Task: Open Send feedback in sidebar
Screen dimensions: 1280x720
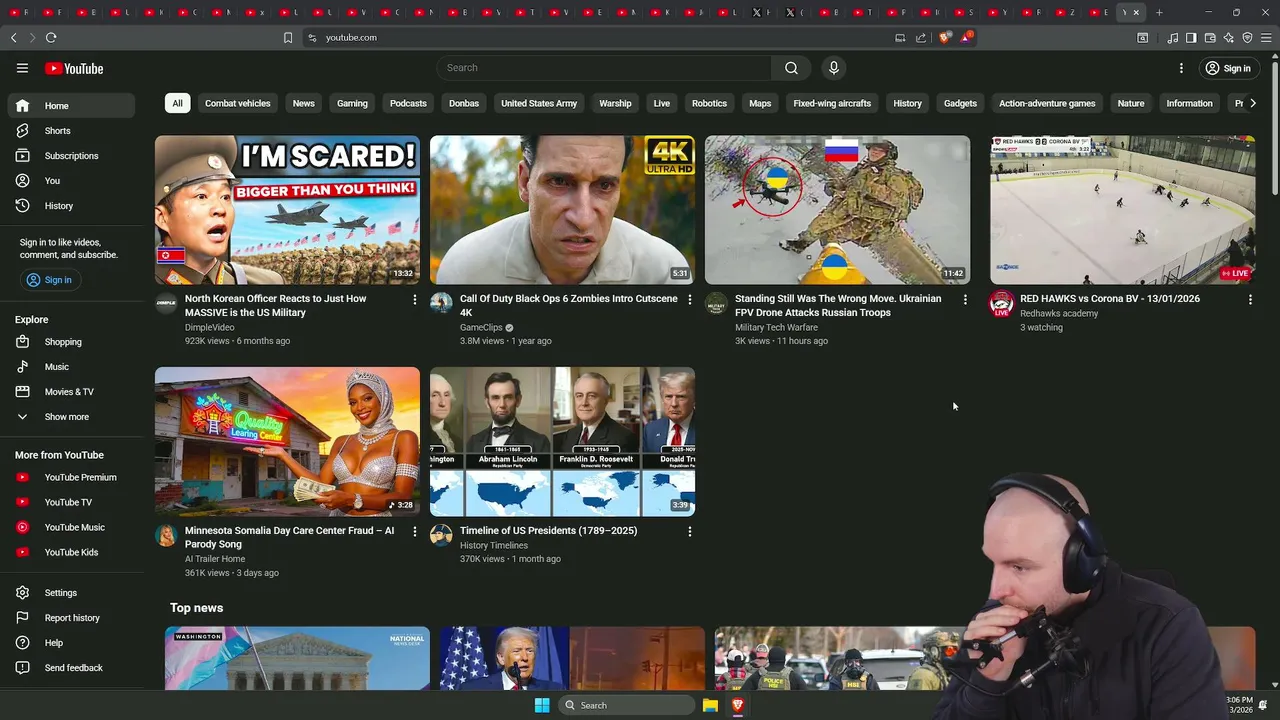Action: [x=70, y=668]
